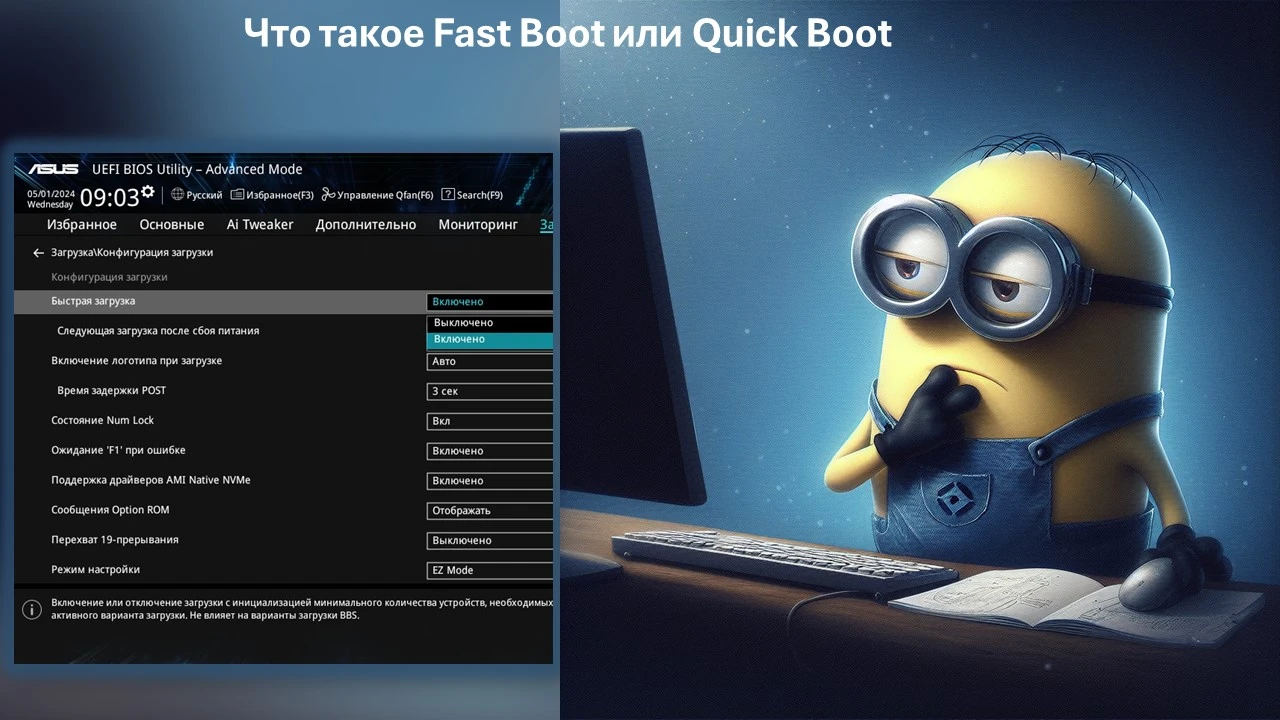The image size is (1280, 720).
Task: Select Состояние Num Lock label
Action: tap(102, 420)
